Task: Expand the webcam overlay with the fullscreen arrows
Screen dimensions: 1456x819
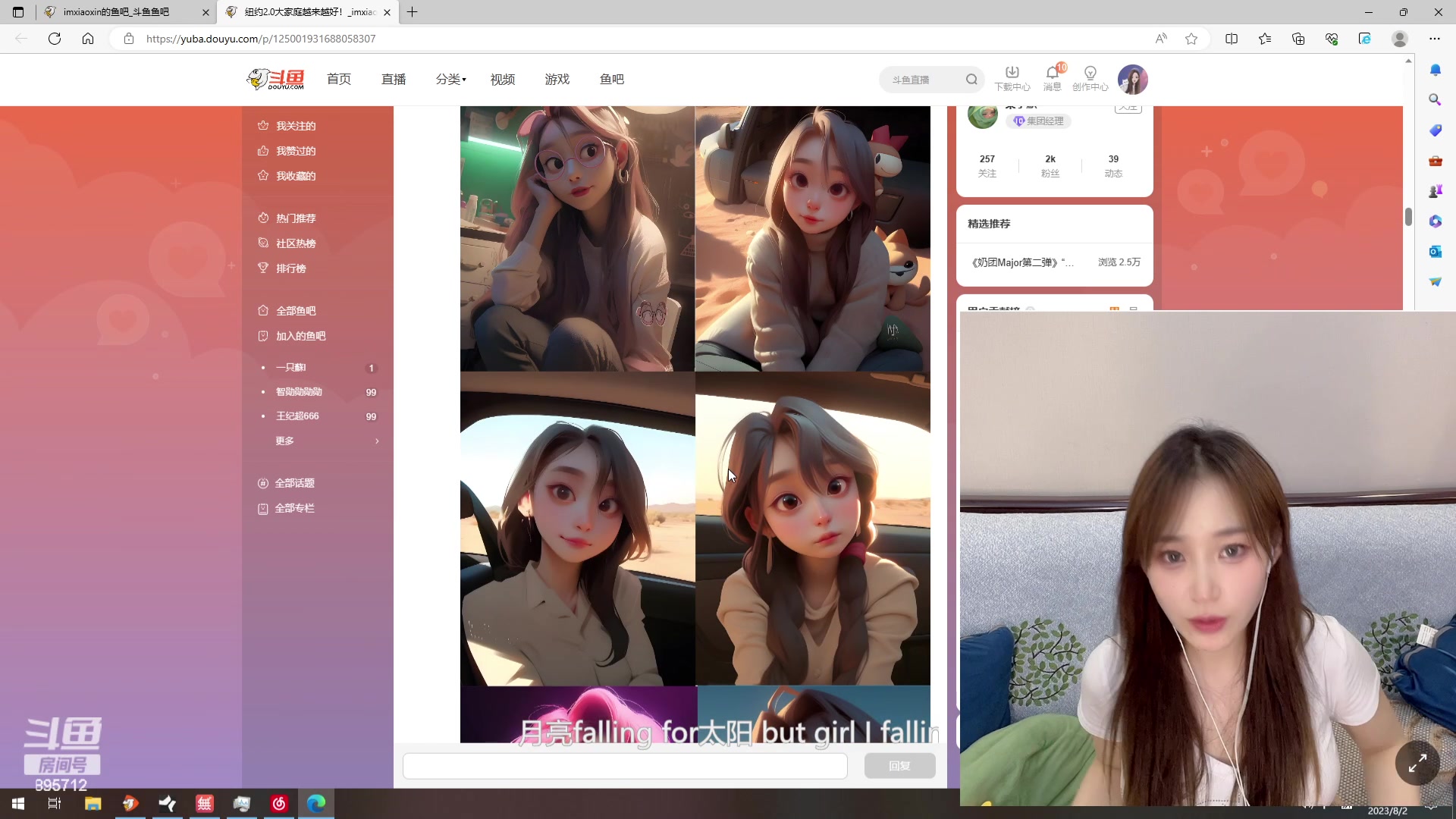Action: 1417,763
